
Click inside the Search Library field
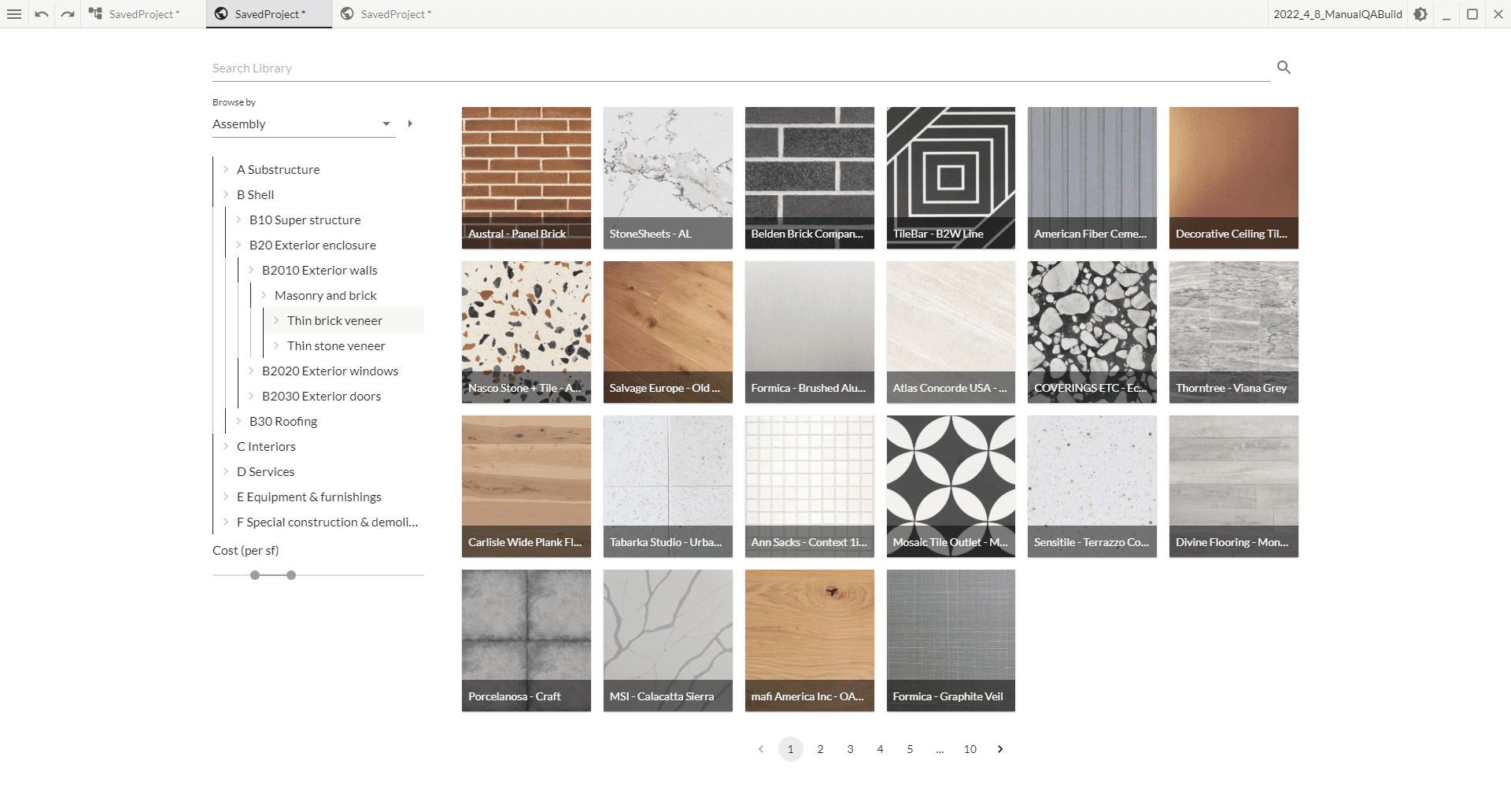741,68
